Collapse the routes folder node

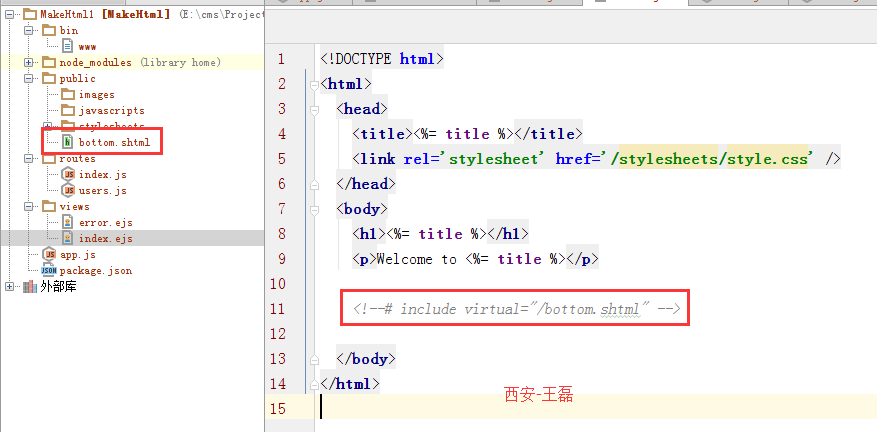click(x=29, y=158)
